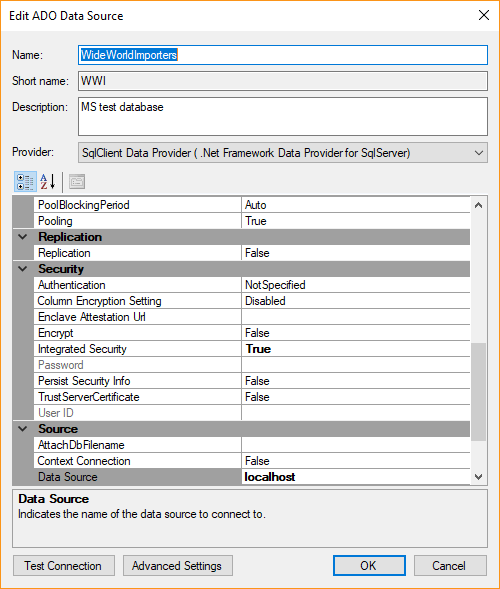Screen dimensions: 500x589
Task: Select Column Encryption Setting property
Action: point(137,301)
